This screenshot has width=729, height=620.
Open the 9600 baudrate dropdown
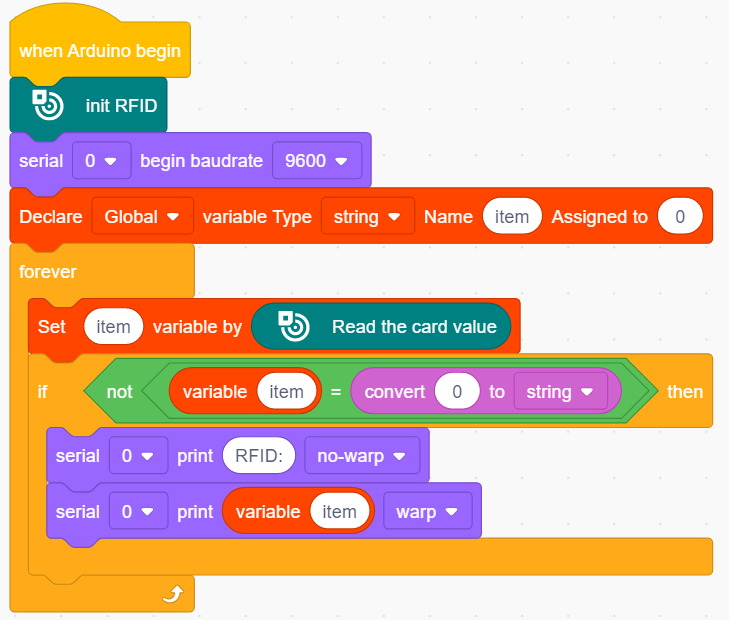317,161
